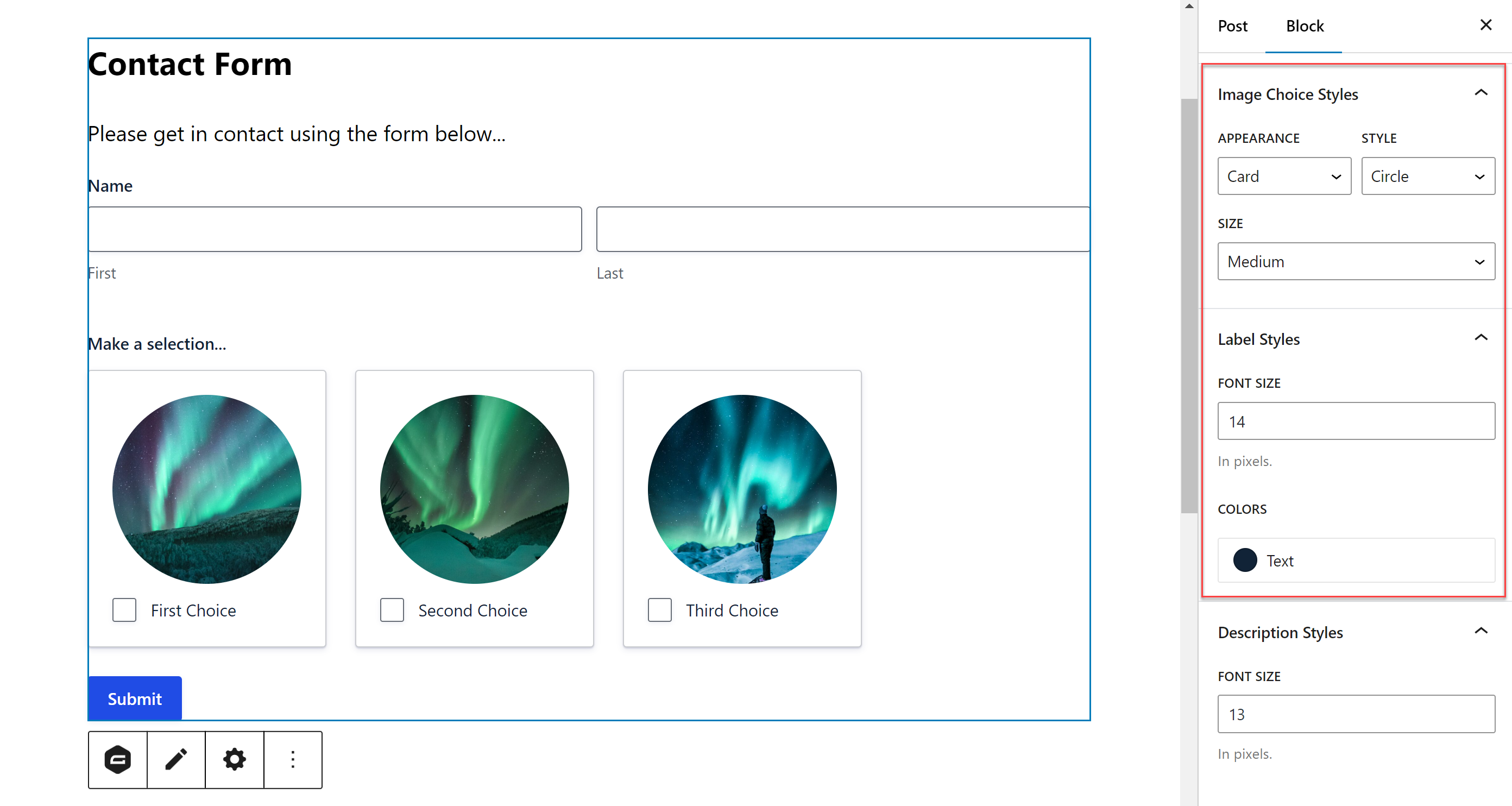Click the settings gear icon in toolbar
Image resolution: width=1512 pixels, height=806 pixels.
coord(233,758)
